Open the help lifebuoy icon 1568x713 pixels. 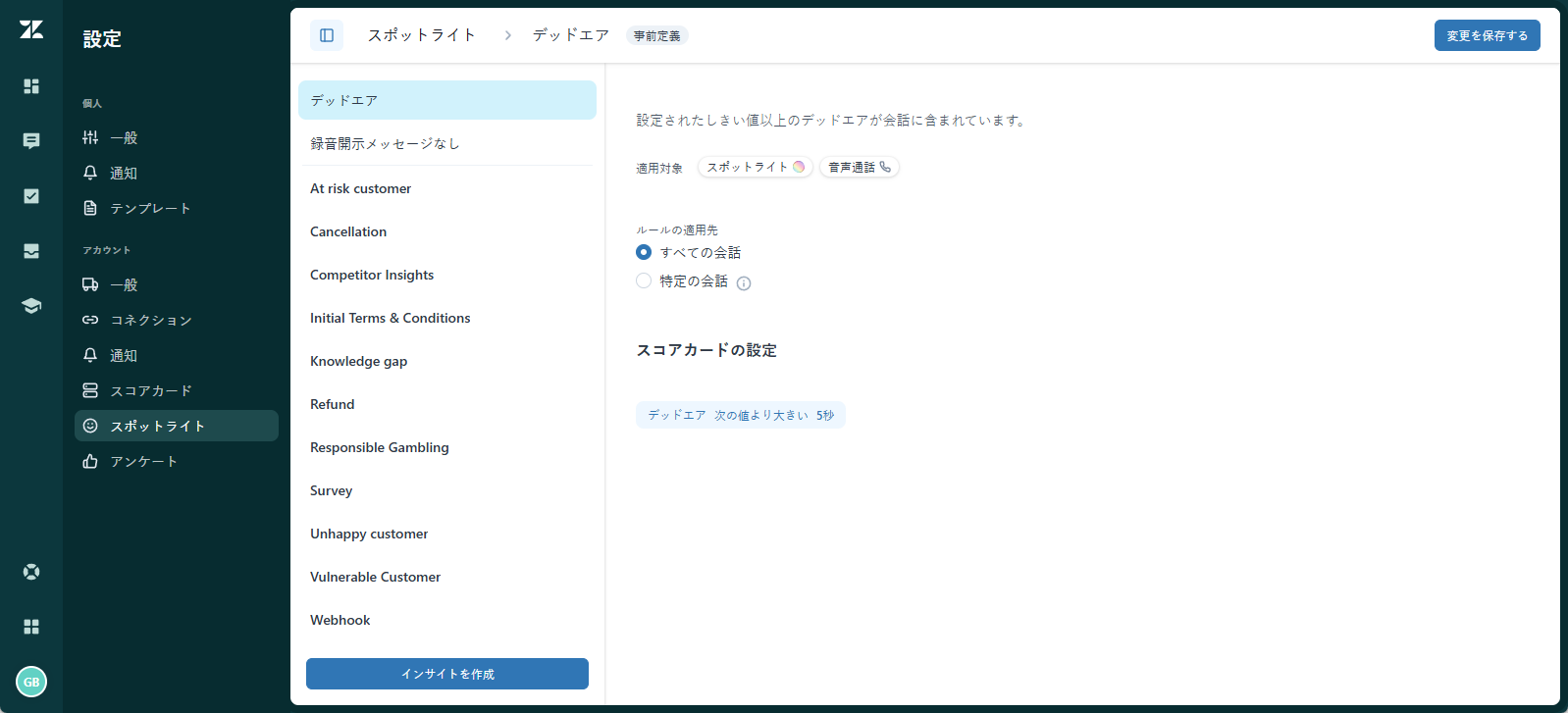(31, 572)
